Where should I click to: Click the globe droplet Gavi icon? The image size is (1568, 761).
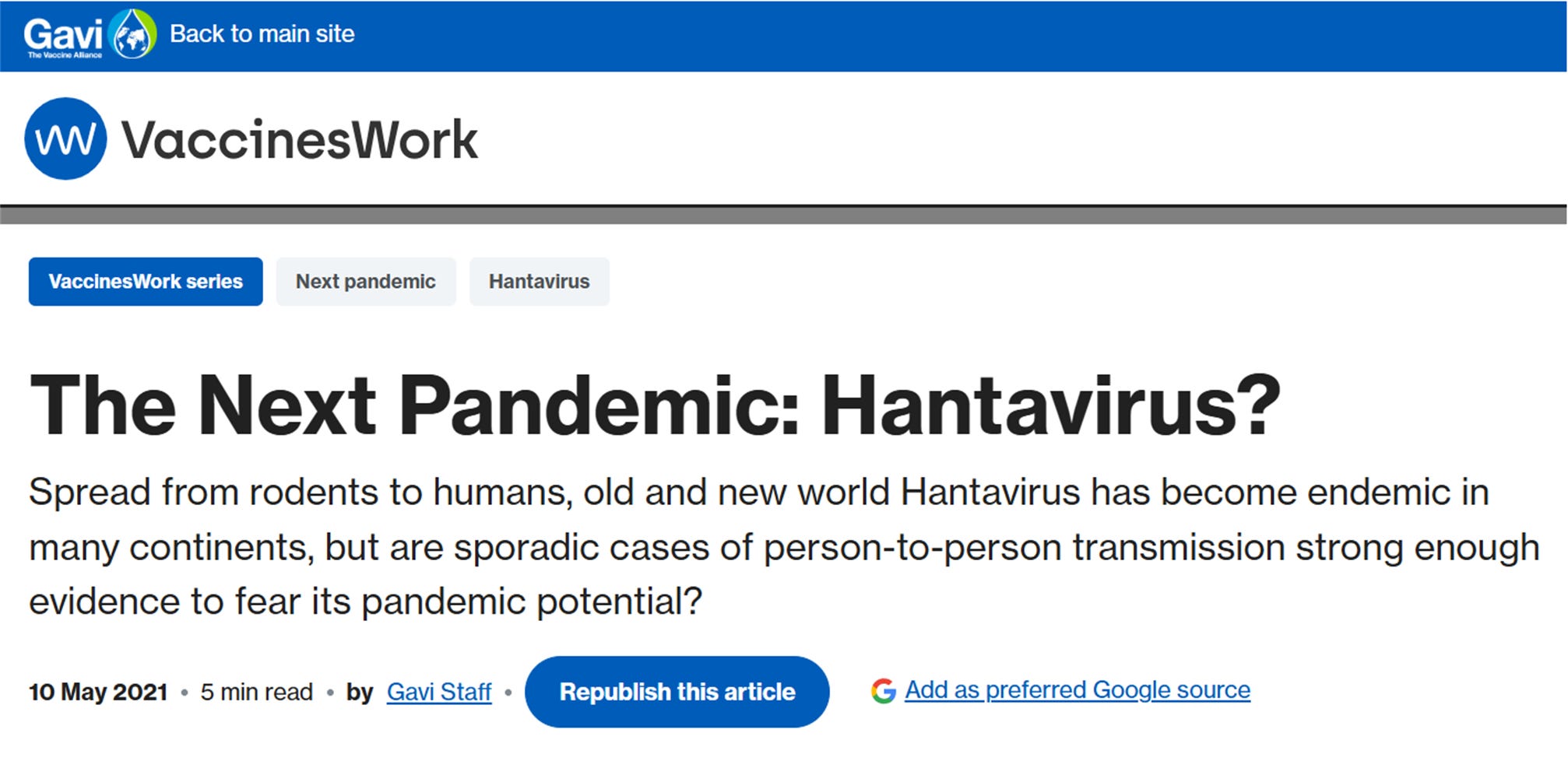point(133,34)
